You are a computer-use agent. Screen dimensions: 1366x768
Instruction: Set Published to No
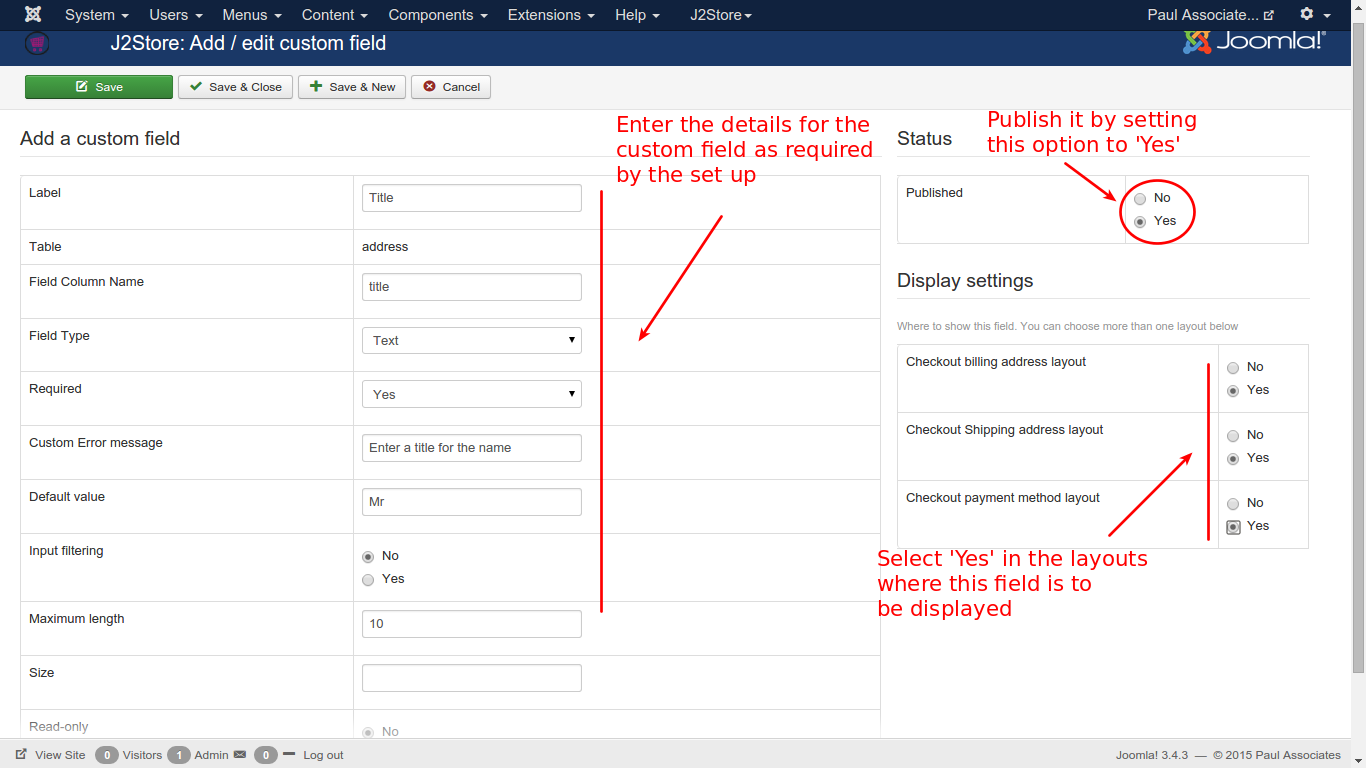(x=1140, y=199)
